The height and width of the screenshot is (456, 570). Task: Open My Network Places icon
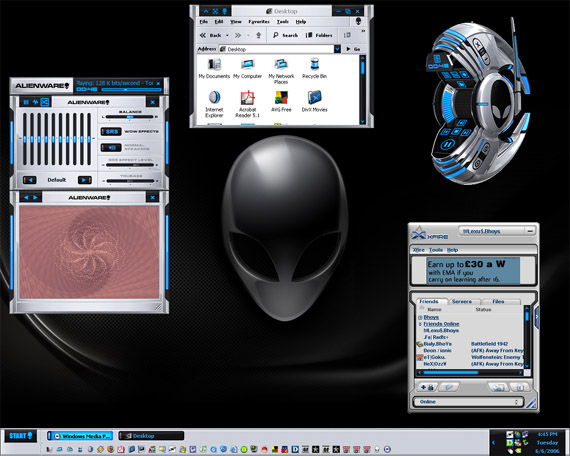[x=281, y=71]
